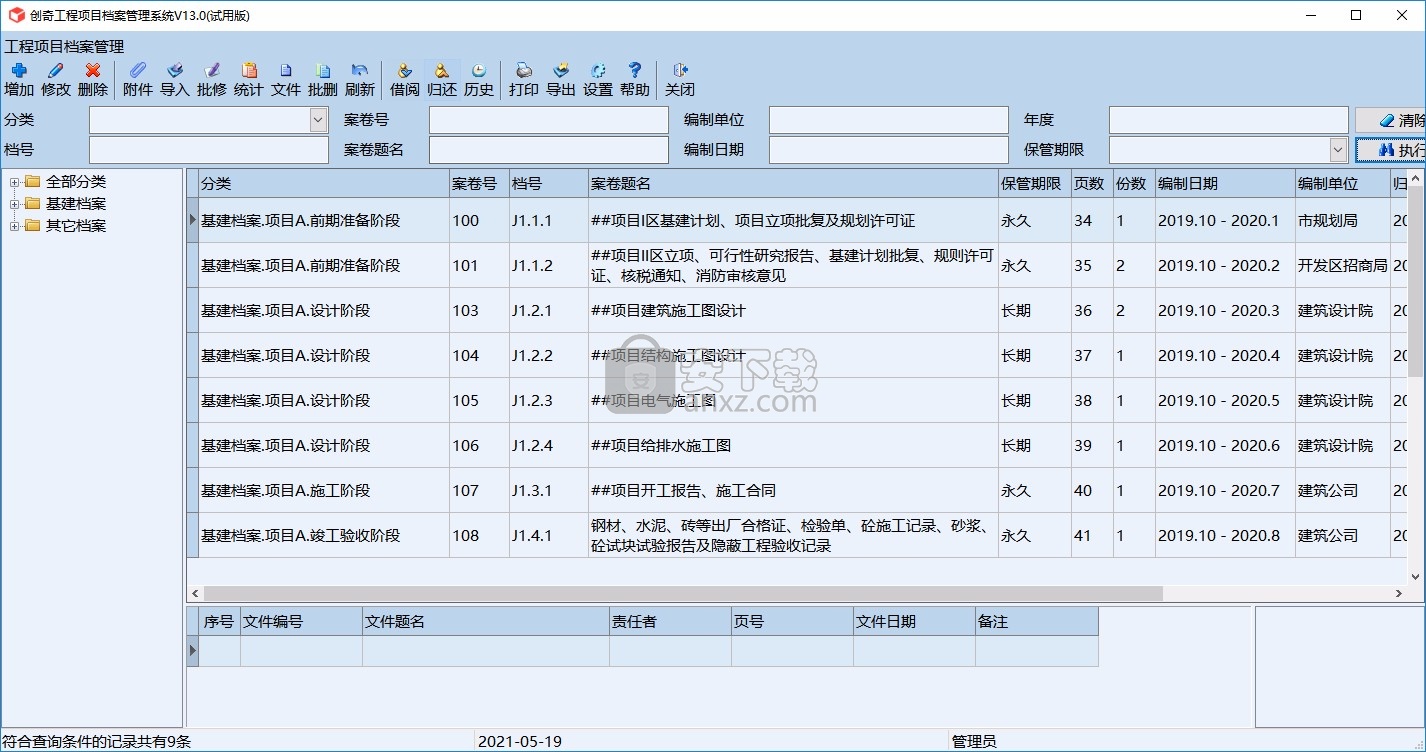1426x752 pixels.
Task: Click the down arrow of vertical scrollbar
Action: coord(1416,576)
